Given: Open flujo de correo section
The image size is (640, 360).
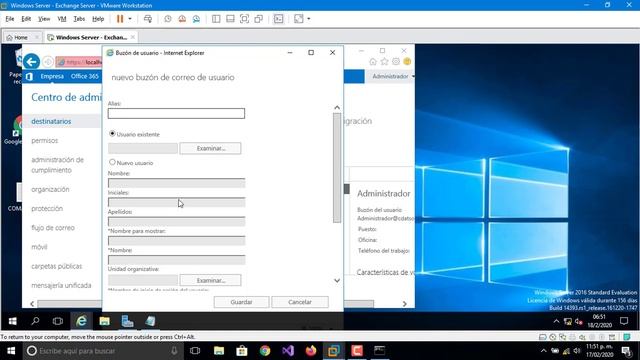Looking at the screenshot, I should [x=53, y=228].
